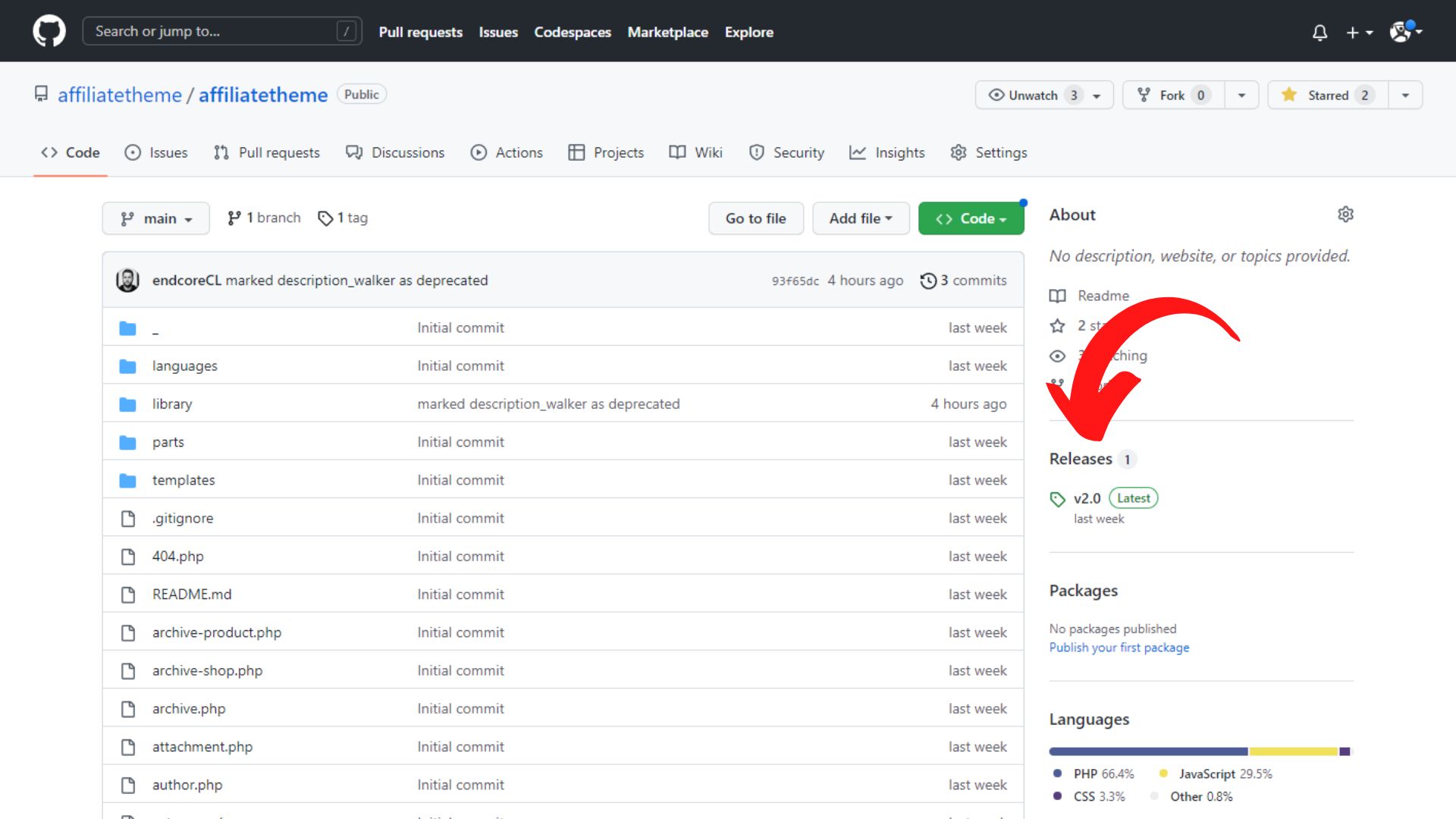Click the archive-product.php file icon
Viewport: 1456px width, 819px height.
point(128,632)
